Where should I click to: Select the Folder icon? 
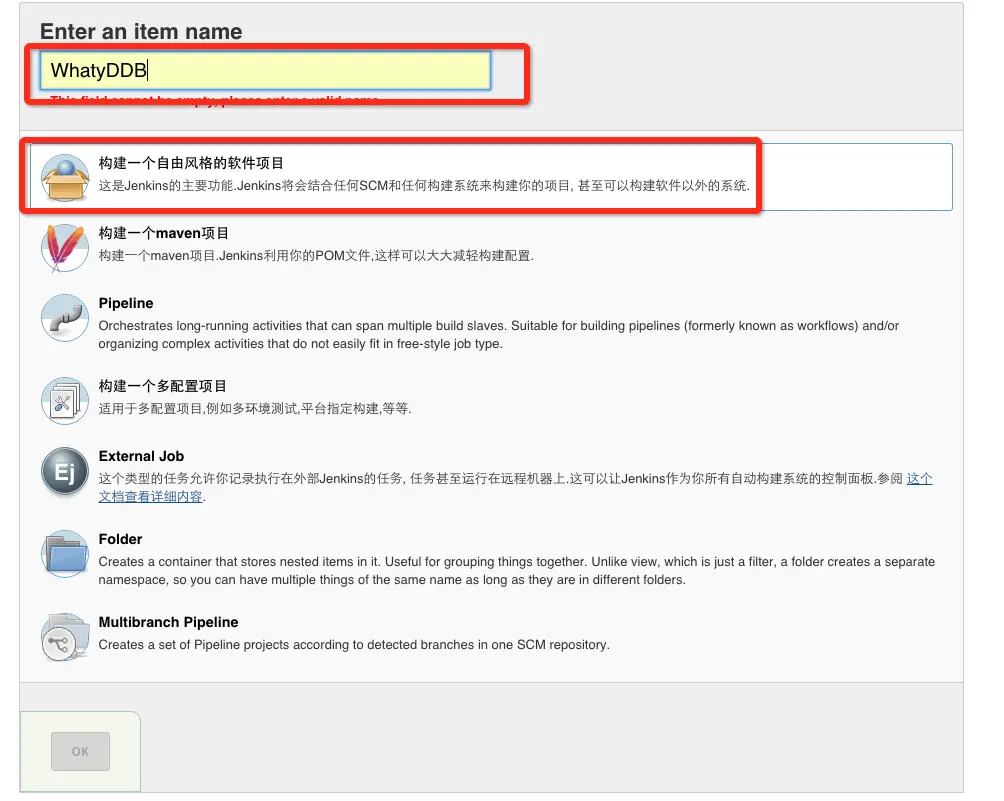point(65,554)
